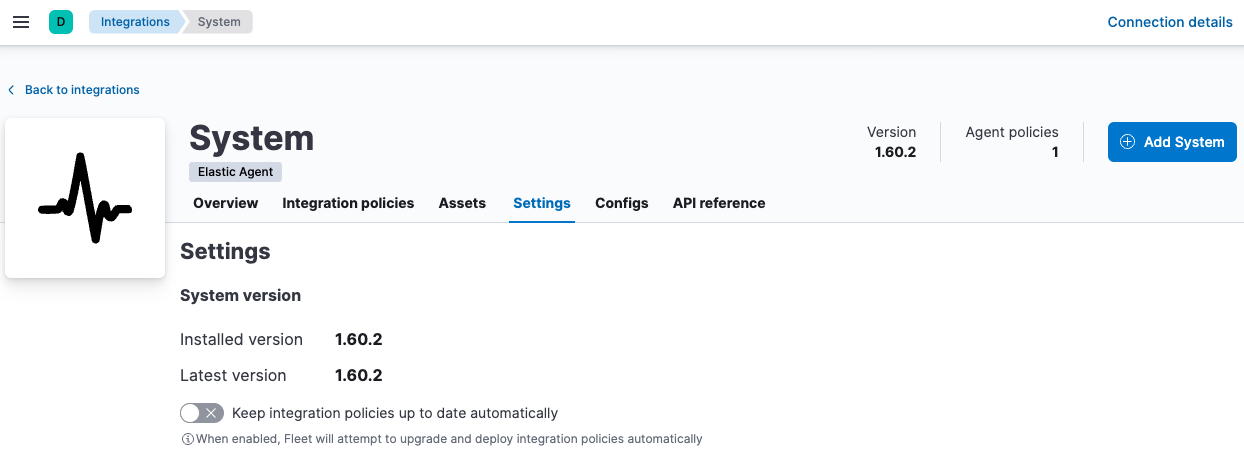Click the green D space avatar

(x=61, y=22)
